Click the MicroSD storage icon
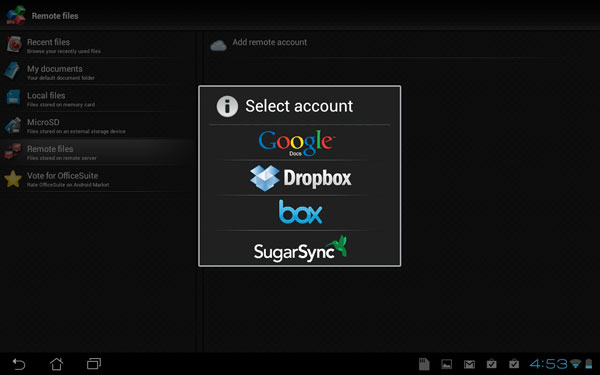 (13, 125)
